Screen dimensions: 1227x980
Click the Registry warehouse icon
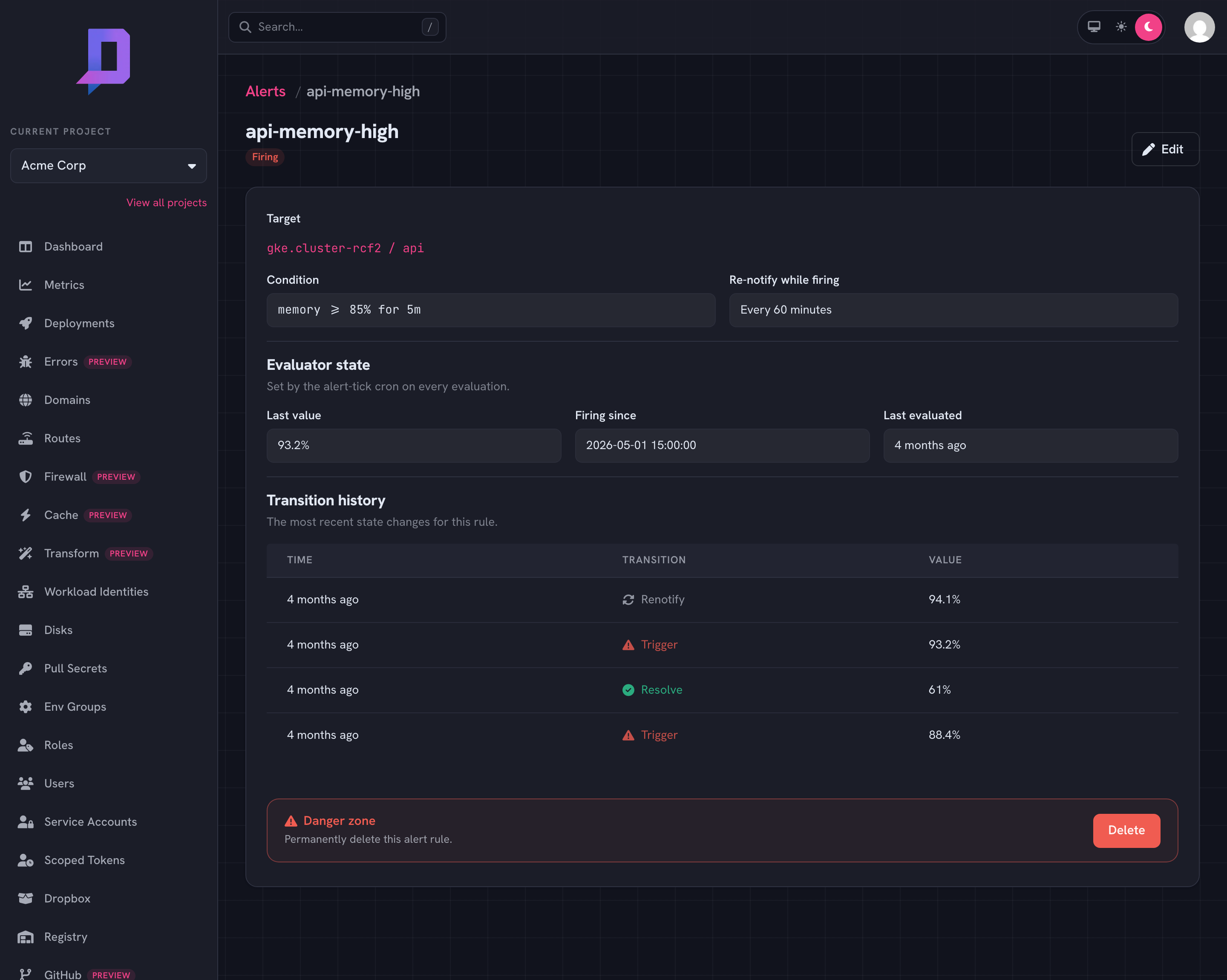click(x=26, y=937)
